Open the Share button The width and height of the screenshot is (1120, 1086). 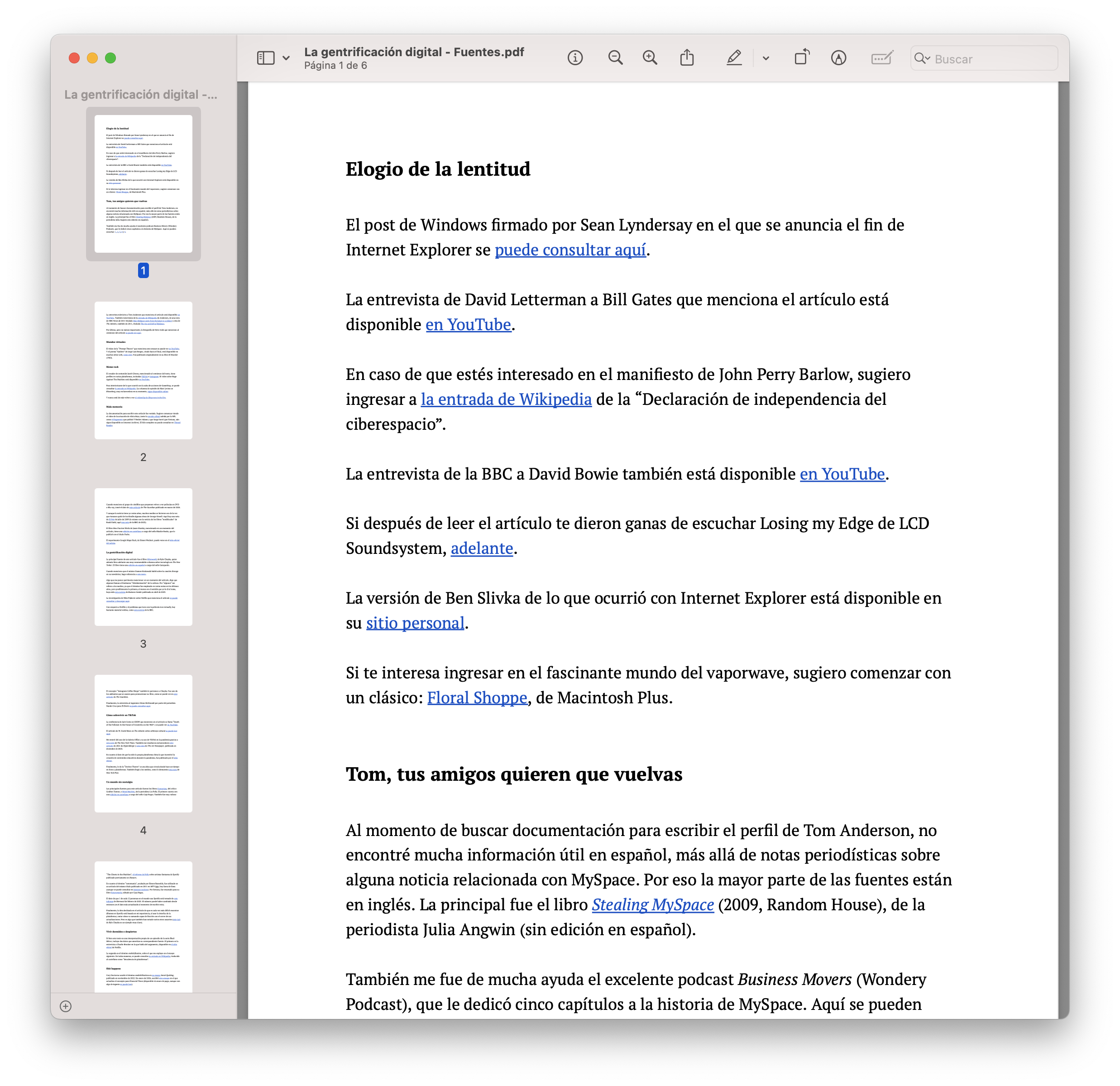687,58
